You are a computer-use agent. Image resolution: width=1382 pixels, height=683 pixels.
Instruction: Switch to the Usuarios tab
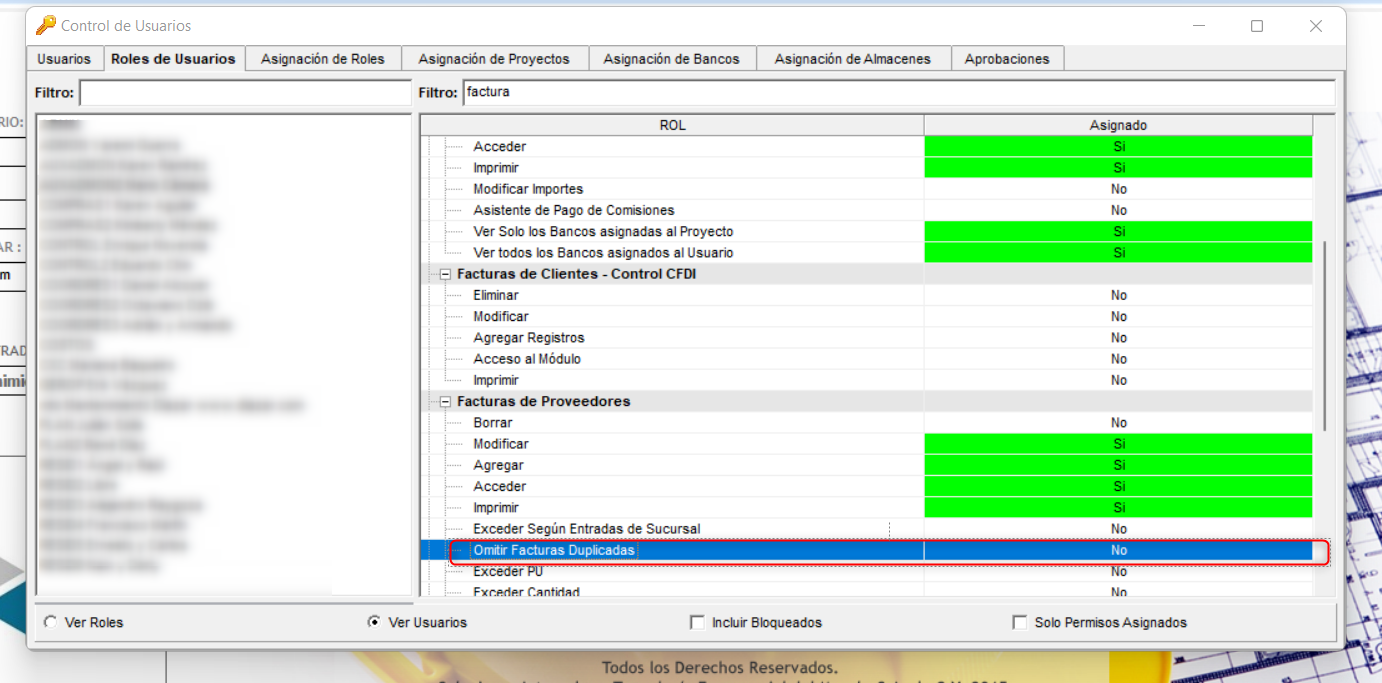point(64,58)
